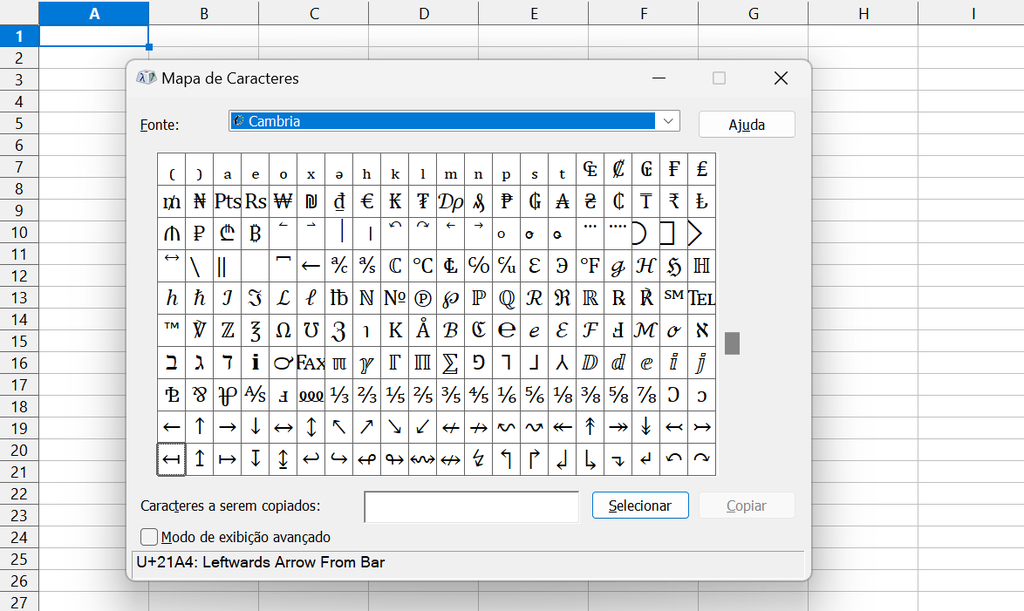Click the Selecionar button
1024x611 pixels.
[x=640, y=506]
